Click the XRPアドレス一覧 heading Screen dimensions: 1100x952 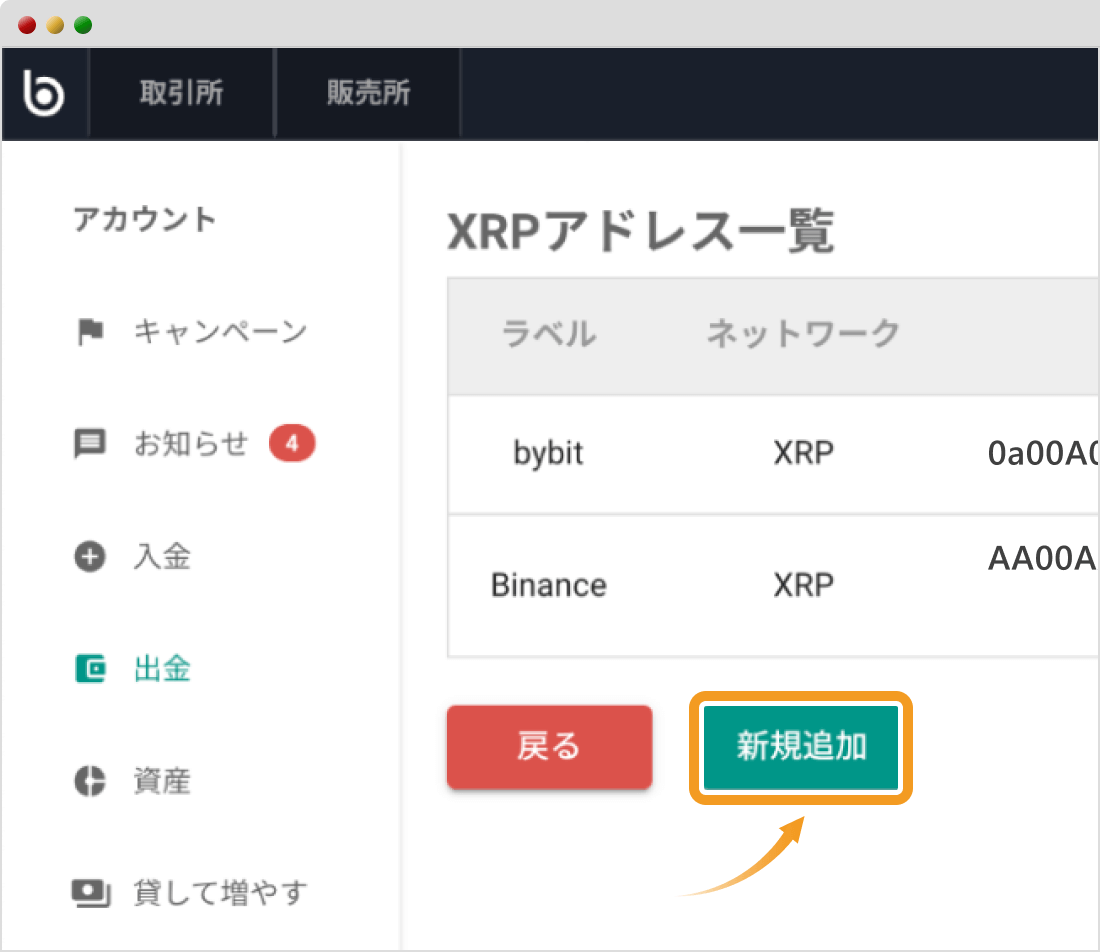[x=640, y=231]
